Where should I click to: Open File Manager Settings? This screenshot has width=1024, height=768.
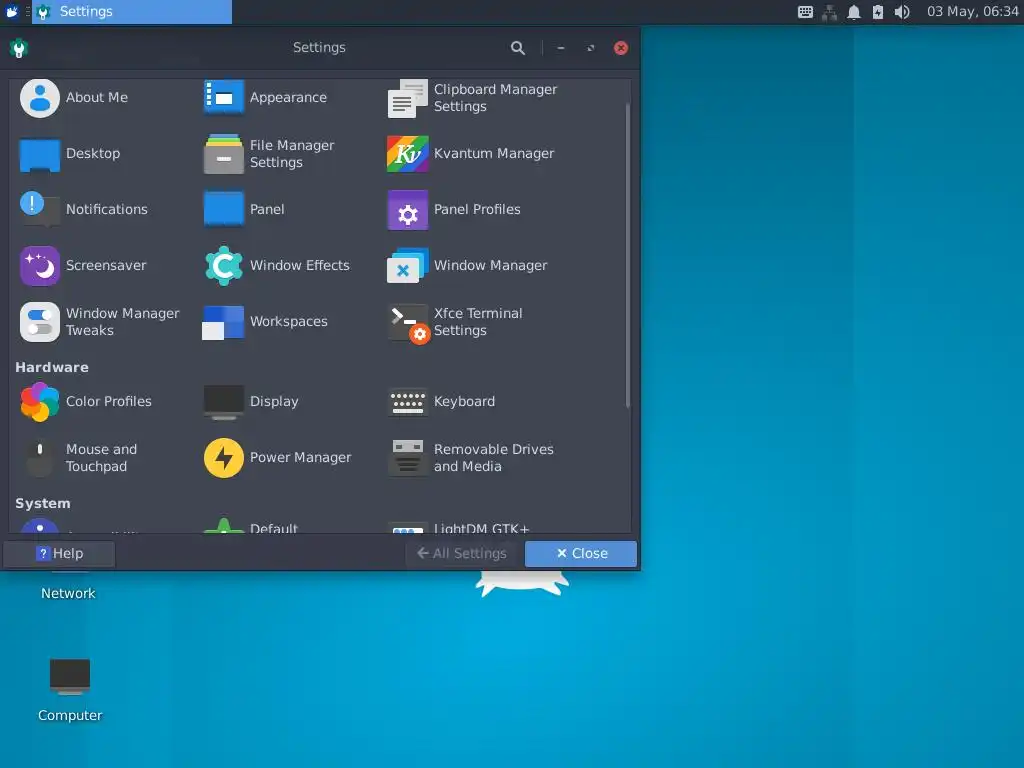[x=269, y=154]
